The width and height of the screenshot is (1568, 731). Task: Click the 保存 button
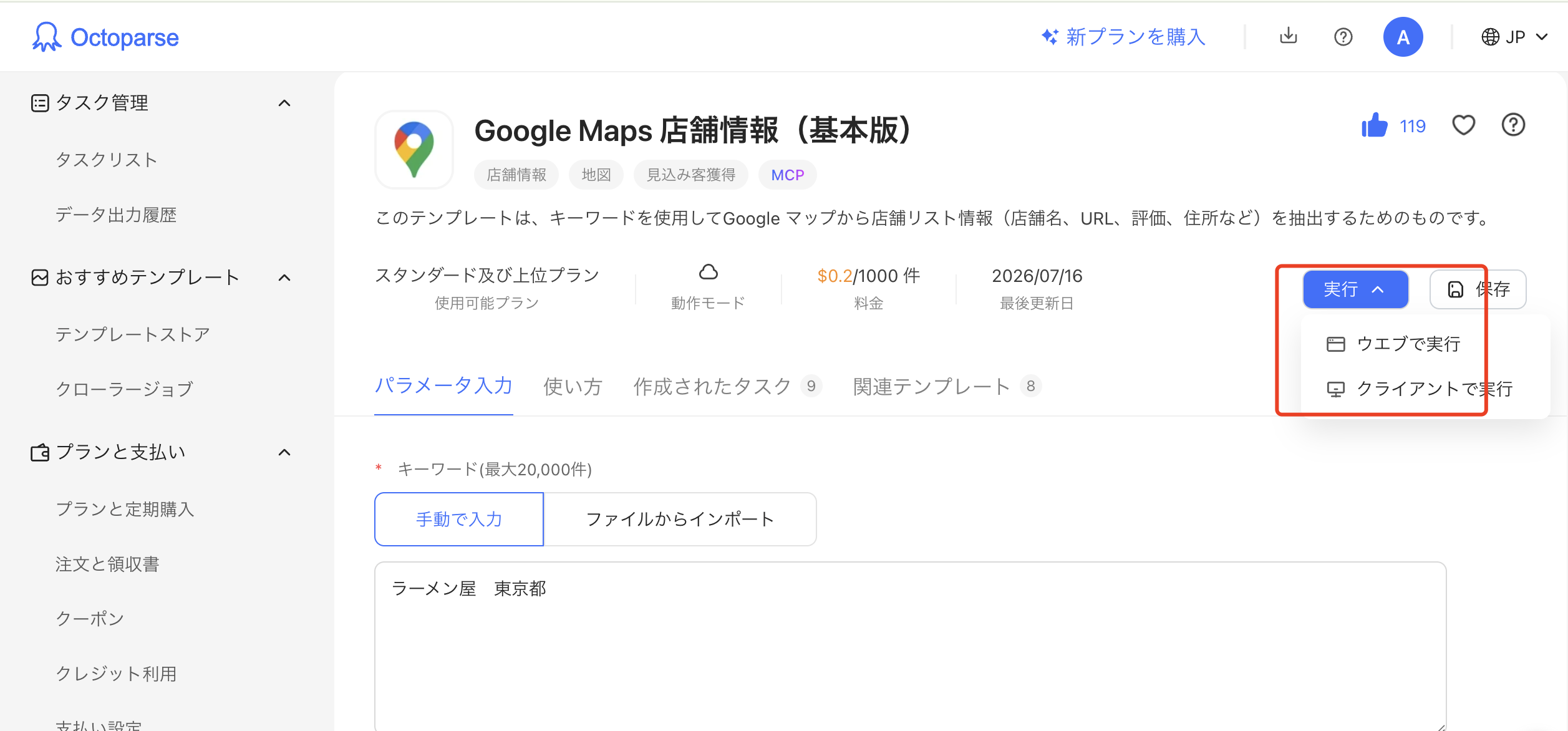point(1478,289)
